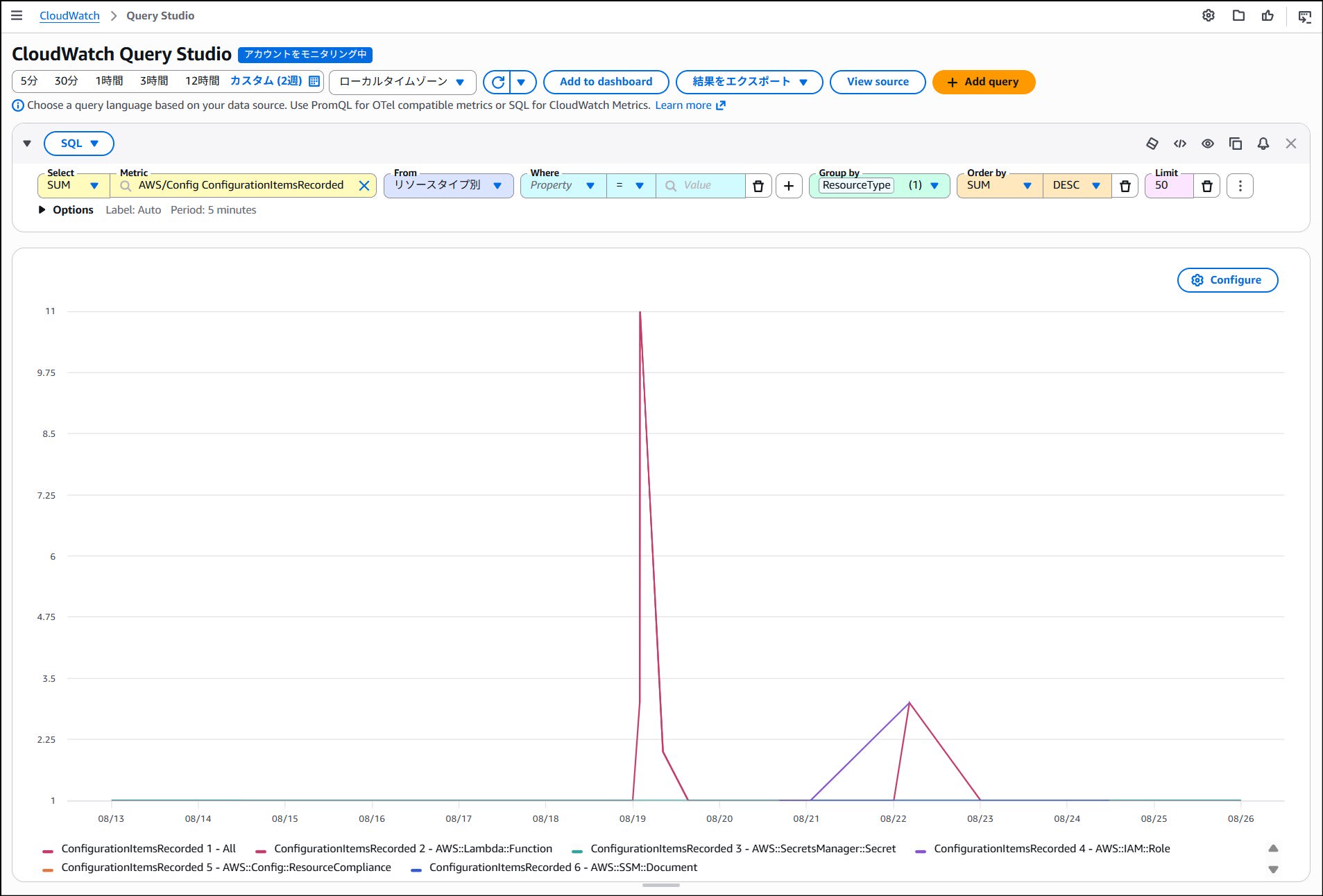The height and width of the screenshot is (896, 1323).
Task: Open the Where Property dropdown
Action: click(x=563, y=186)
